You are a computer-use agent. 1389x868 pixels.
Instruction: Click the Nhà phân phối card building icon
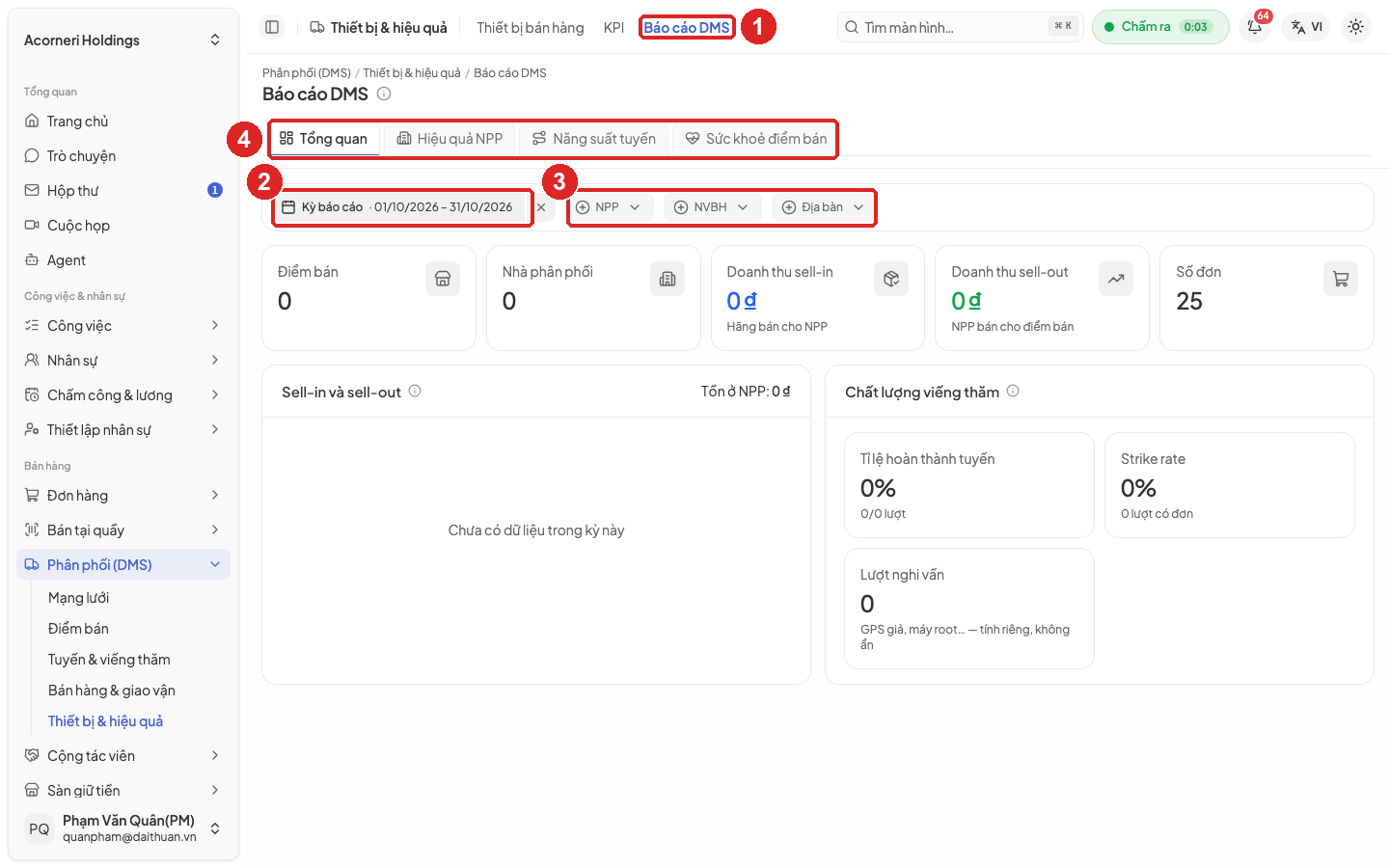667,279
